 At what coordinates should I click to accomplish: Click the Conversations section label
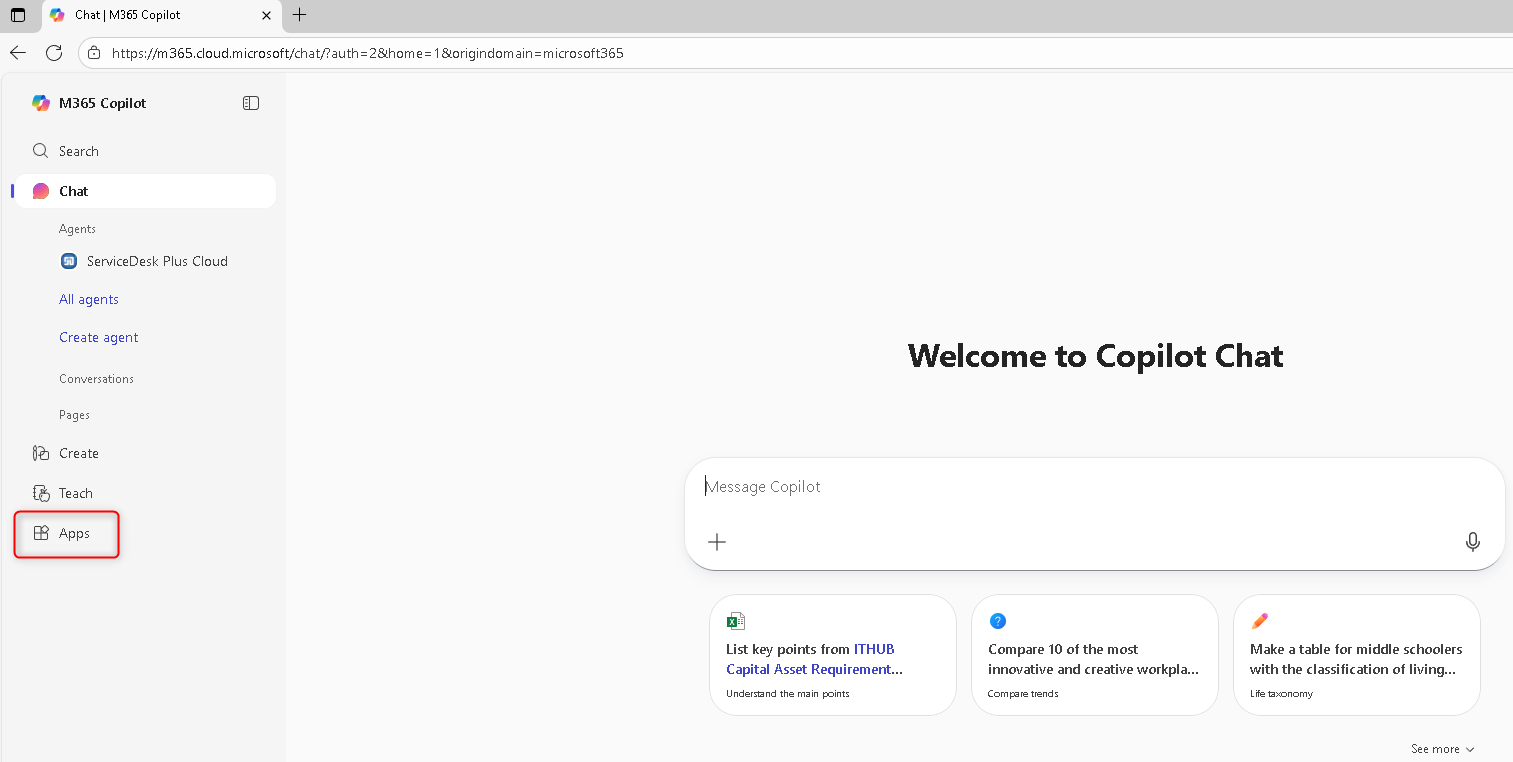tap(96, 379)
